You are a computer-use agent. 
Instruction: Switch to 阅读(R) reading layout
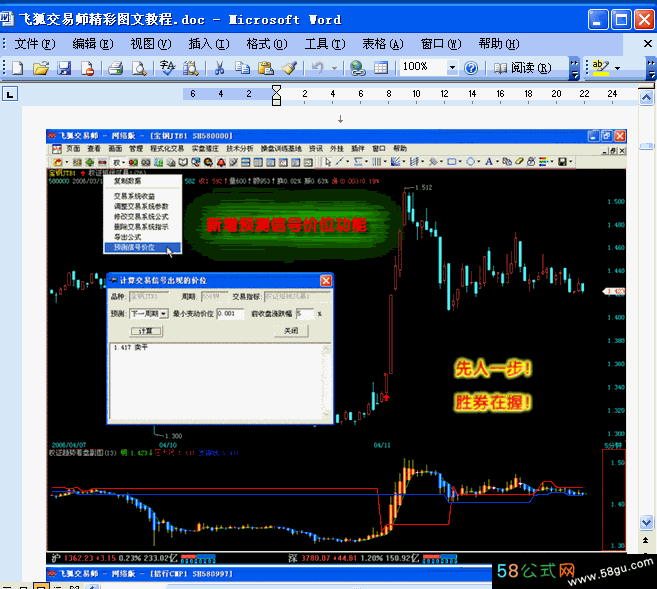[522, 68]
